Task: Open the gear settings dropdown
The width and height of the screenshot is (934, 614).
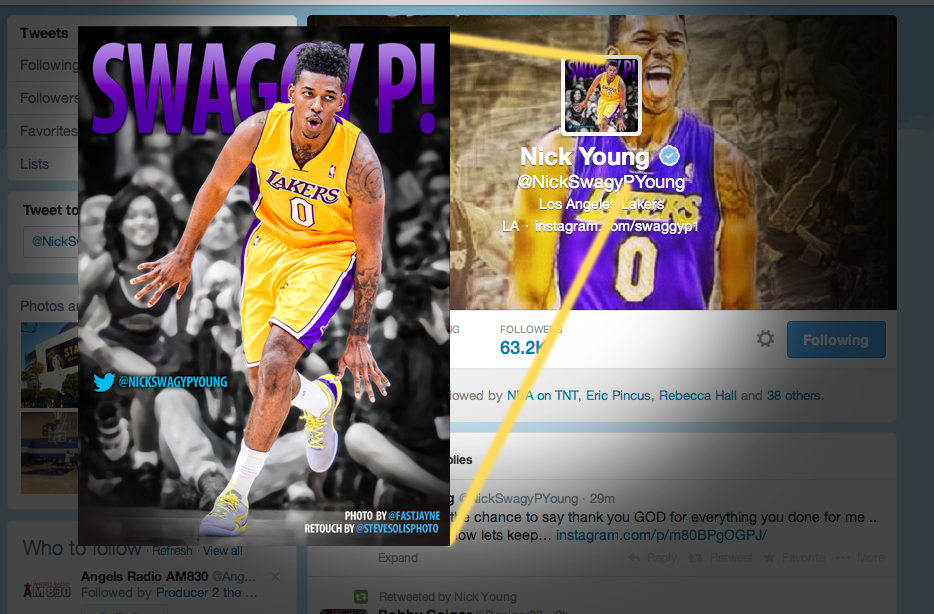Action: (765, 339)
